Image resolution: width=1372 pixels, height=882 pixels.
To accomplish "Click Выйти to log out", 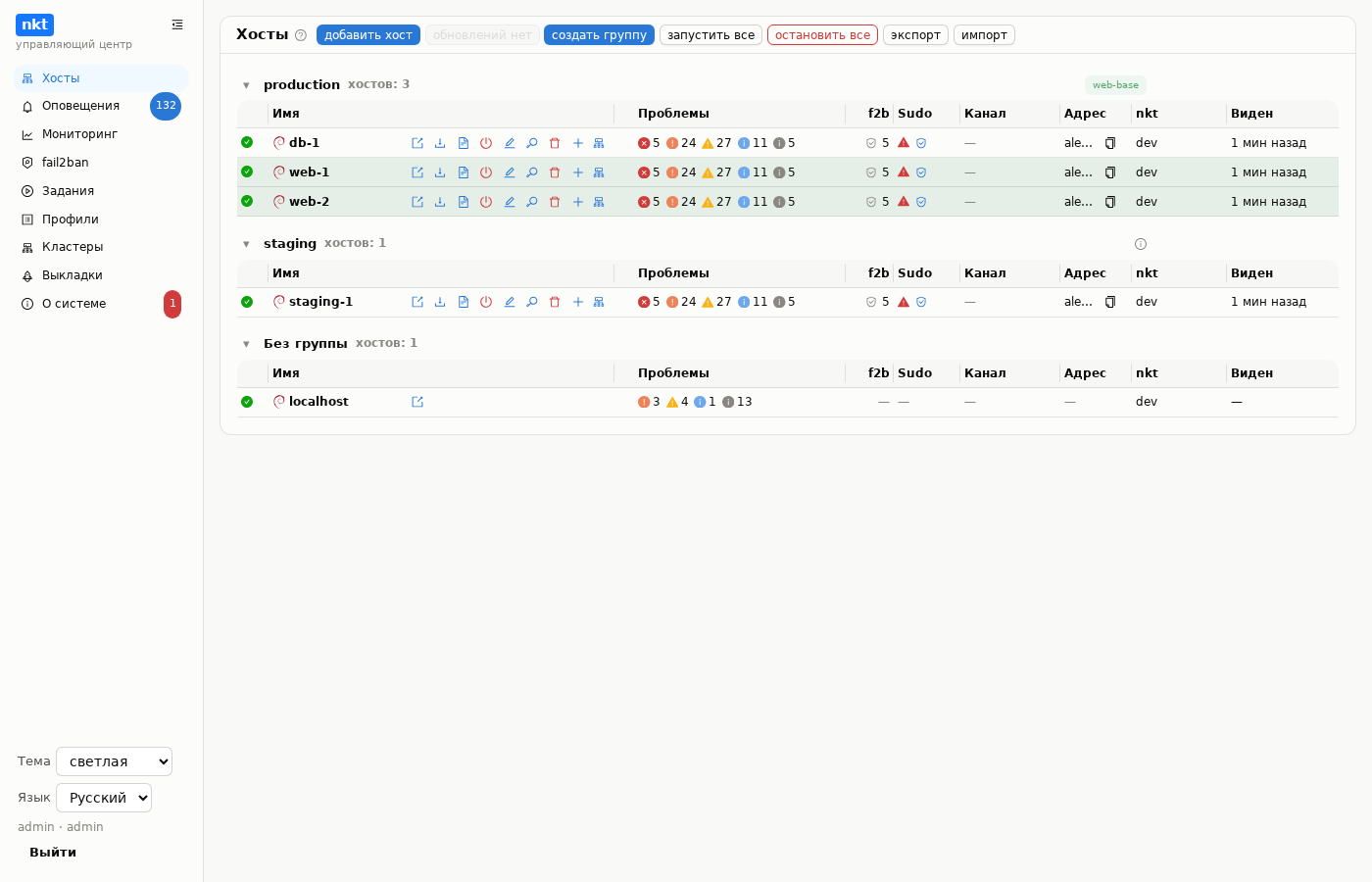I will [53, 853].
